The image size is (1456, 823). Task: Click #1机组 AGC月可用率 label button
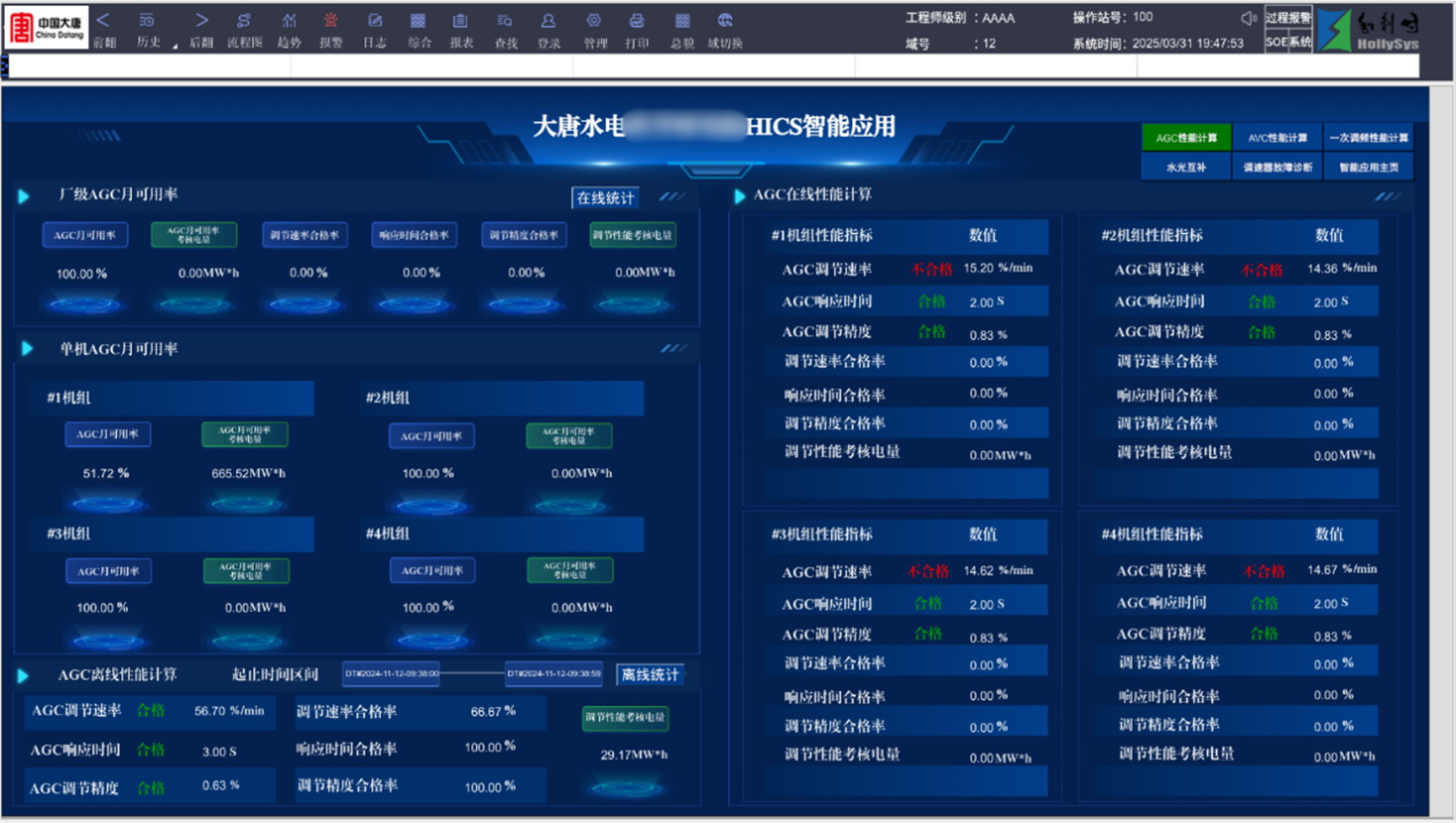[x=108, y=434]
